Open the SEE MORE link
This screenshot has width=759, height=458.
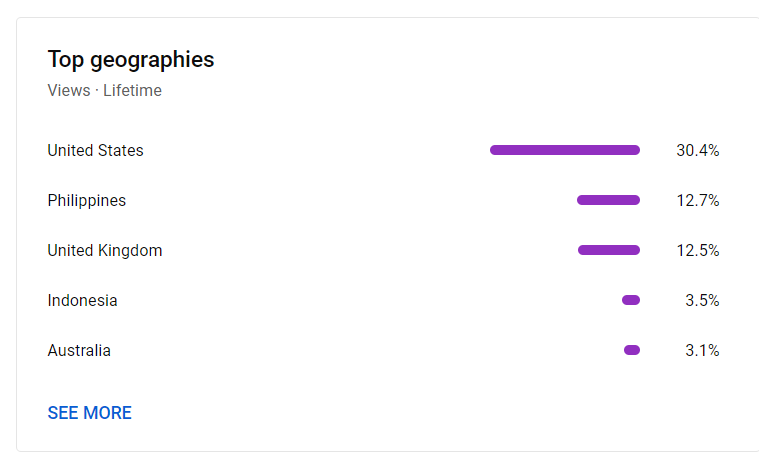click(90, 413)
